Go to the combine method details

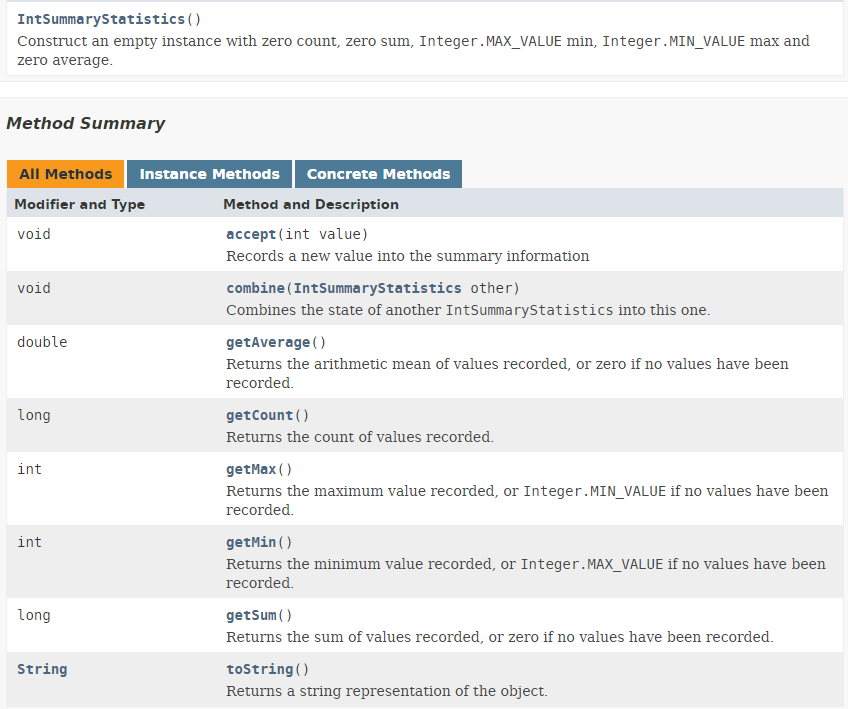click(255, 288)
